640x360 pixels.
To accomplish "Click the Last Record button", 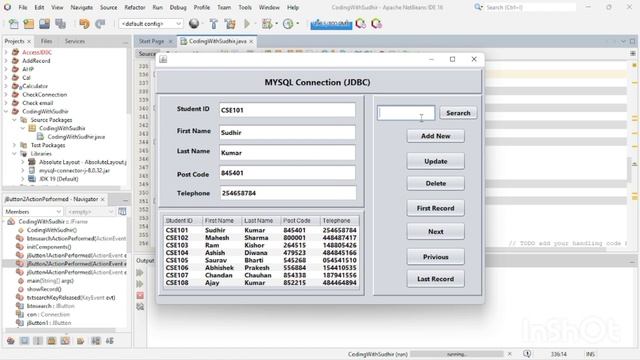I will [x=436, y=279].
